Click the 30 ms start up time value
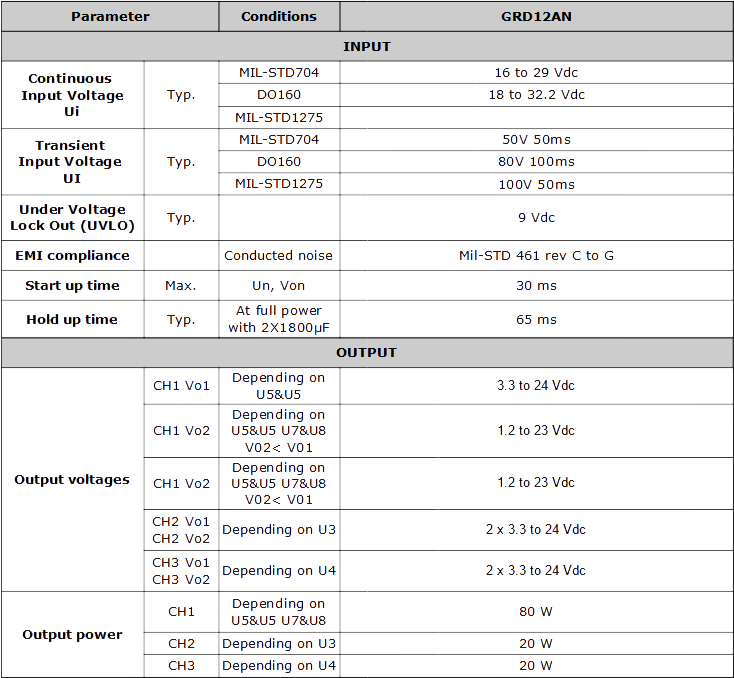 click(536, 286)
